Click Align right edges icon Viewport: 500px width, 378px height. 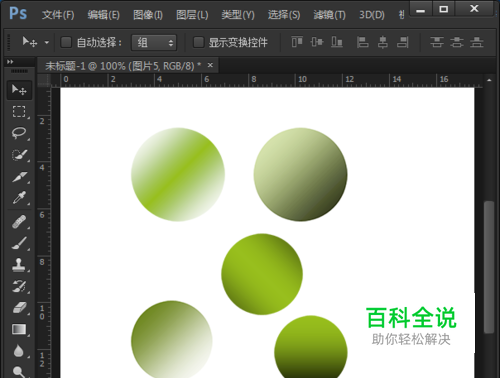403,42
